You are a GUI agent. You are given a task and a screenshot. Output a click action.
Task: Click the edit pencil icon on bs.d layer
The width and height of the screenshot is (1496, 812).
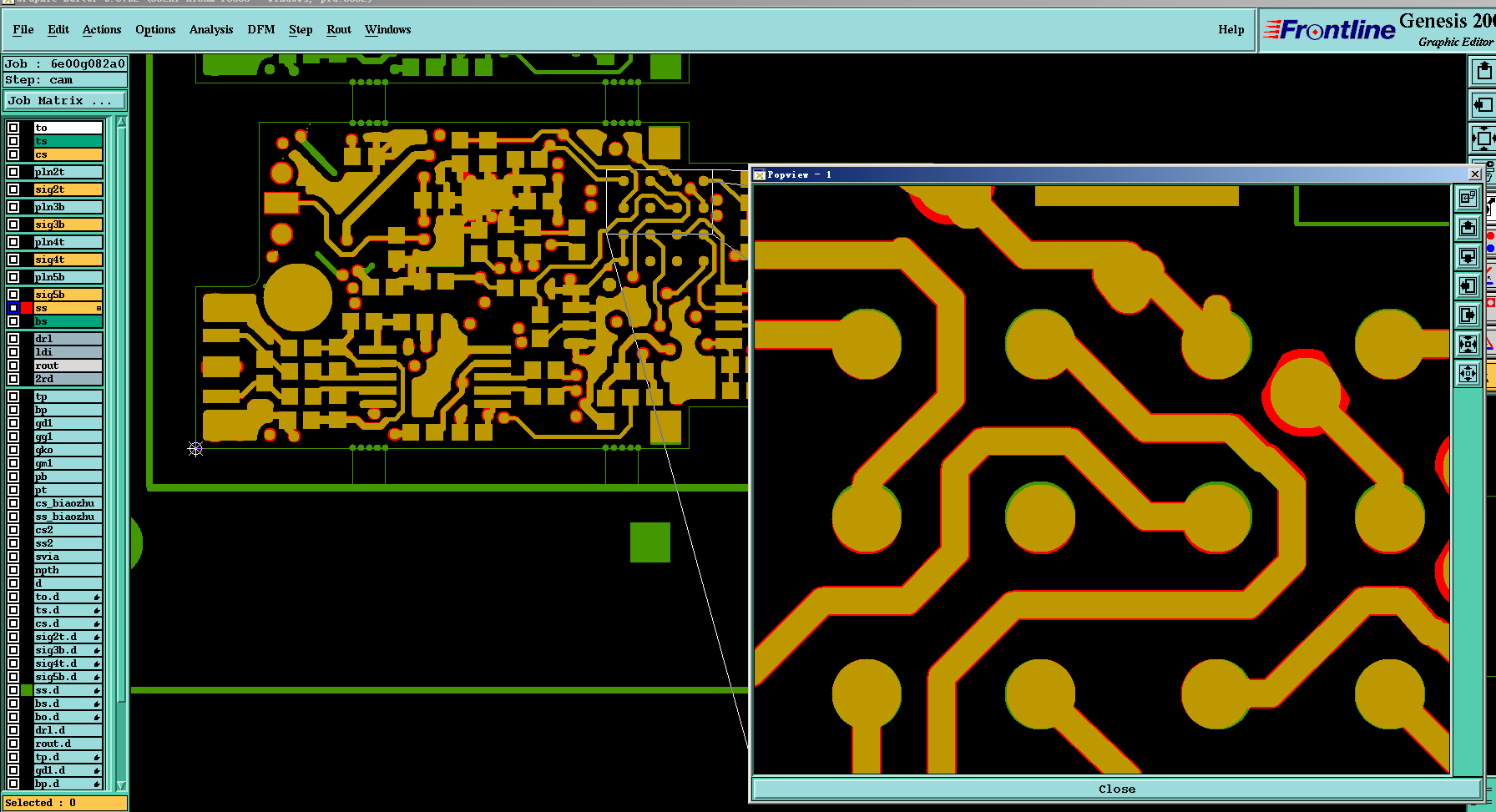pos(97,704)
